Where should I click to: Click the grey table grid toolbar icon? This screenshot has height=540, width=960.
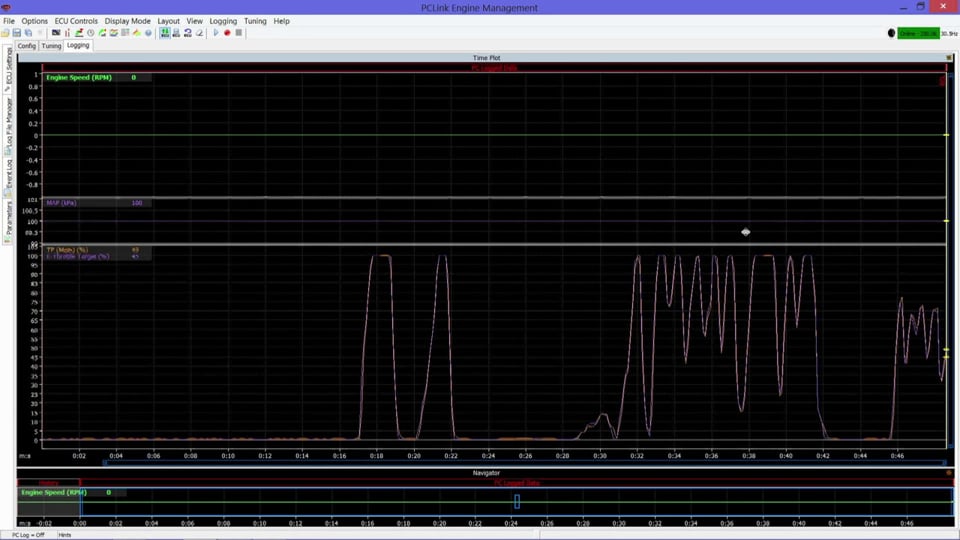coord(126,33)
